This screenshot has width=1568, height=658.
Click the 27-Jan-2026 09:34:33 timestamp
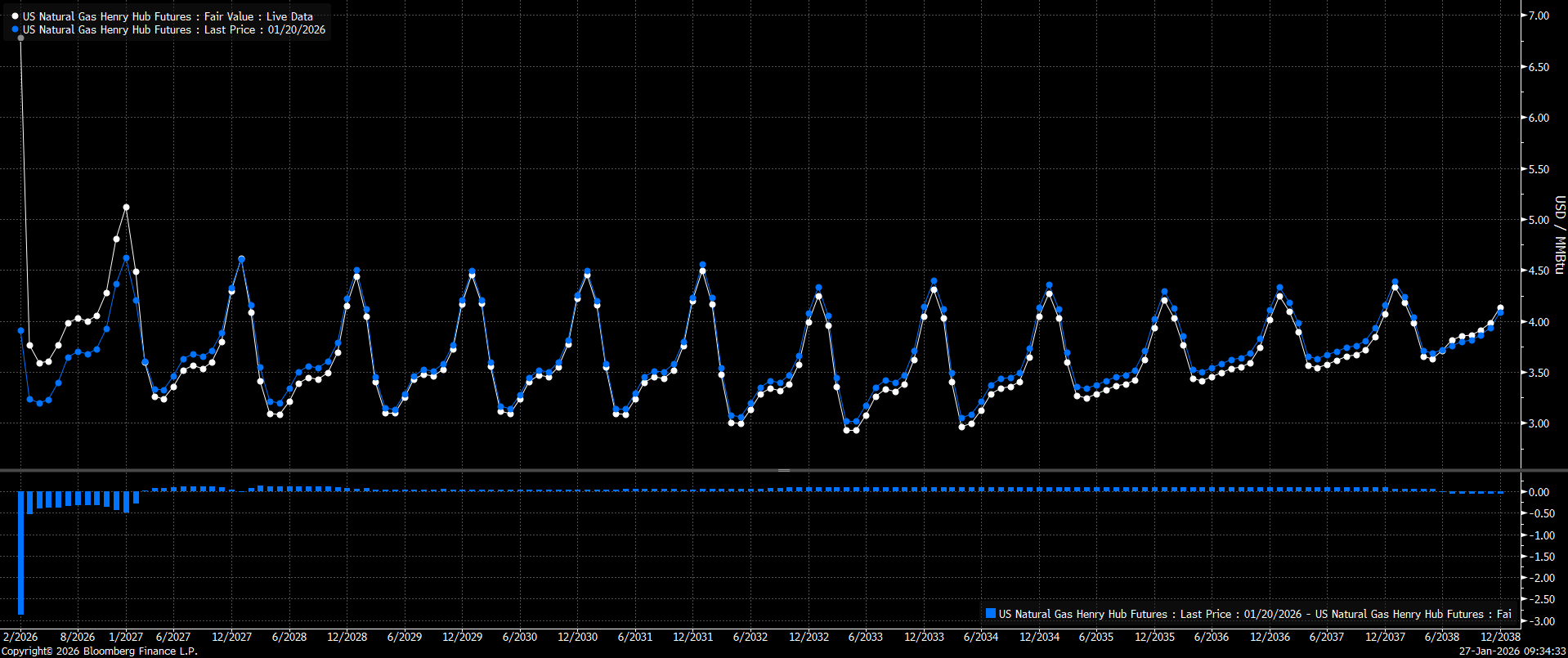click(1512, 651)
